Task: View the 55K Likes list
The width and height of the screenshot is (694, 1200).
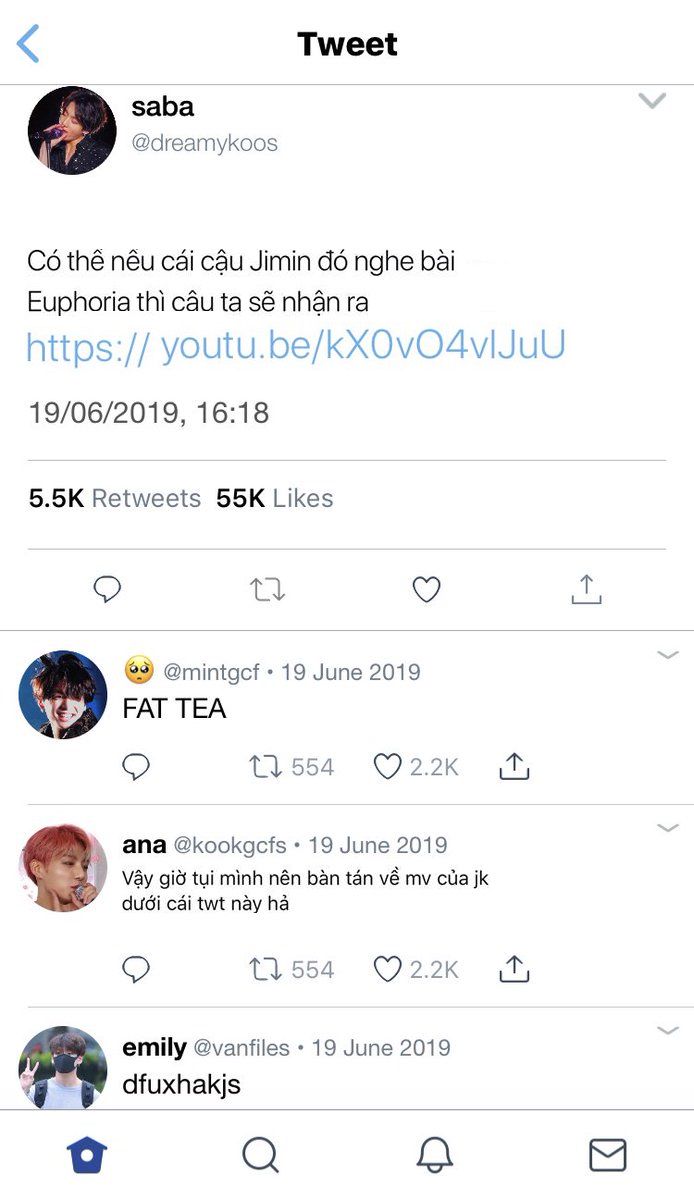Action: [x=275, y=498]
